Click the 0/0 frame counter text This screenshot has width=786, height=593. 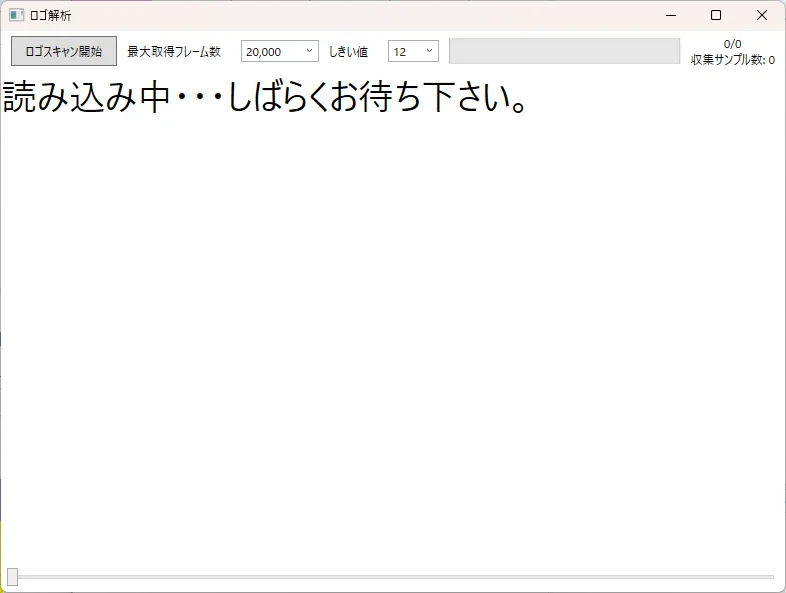(732, 44)
